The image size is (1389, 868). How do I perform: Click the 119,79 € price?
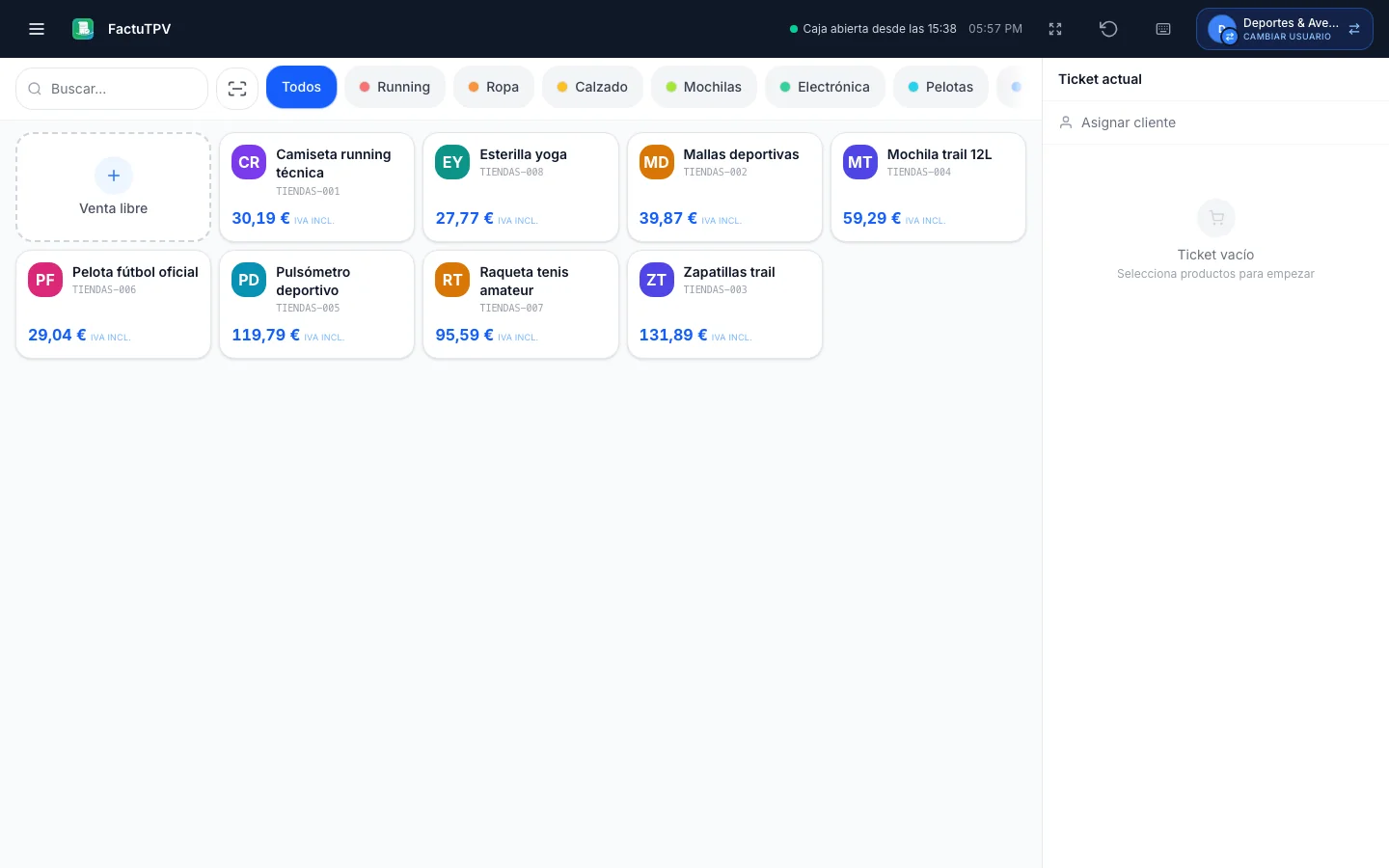point(265,336)
